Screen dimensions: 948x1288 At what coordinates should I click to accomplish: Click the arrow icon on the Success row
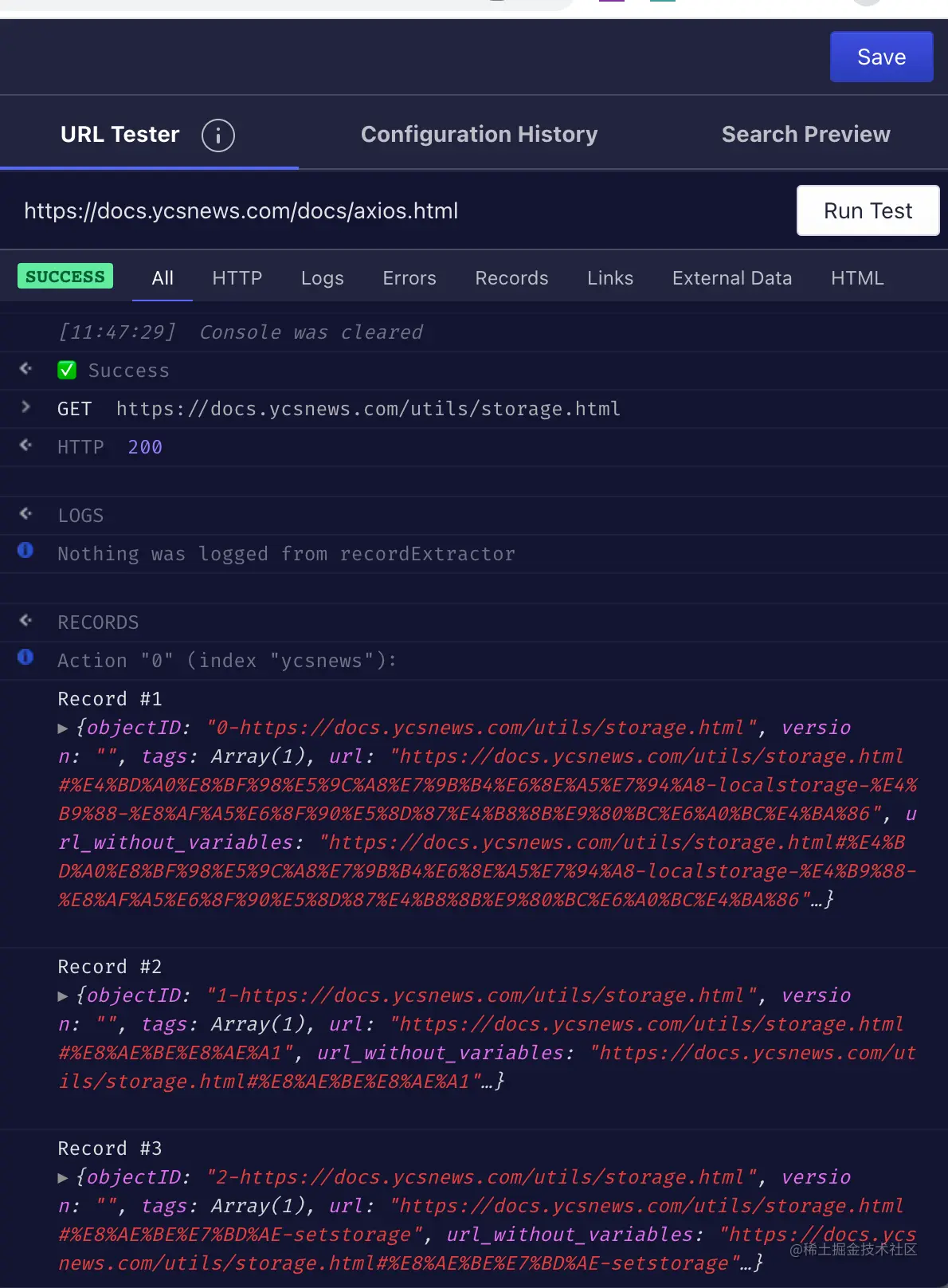pos(25,369)
